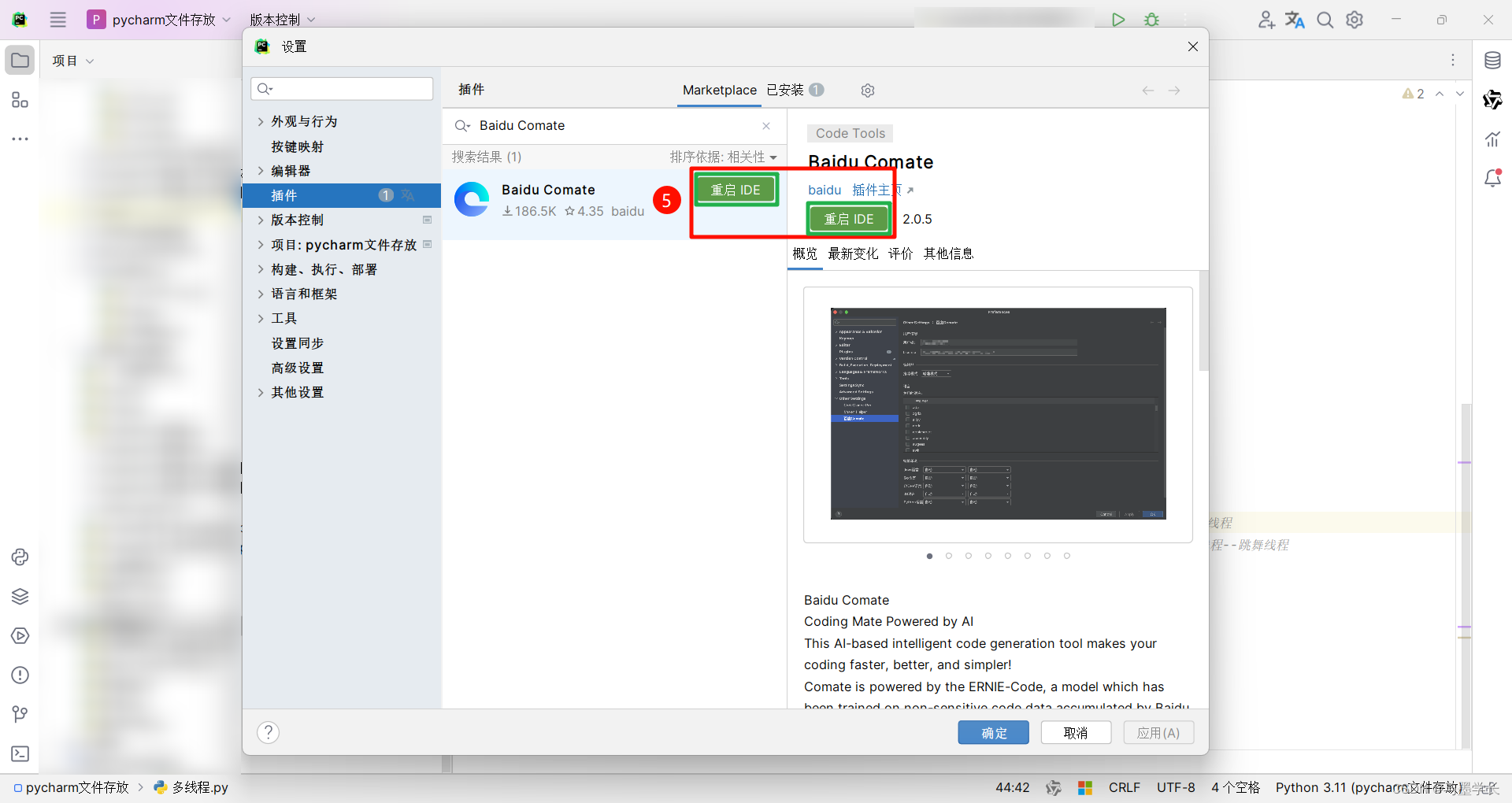Open the Problems tool window icon
Image resolution: width=1512 pixels, height=803 pixels.
click(20, 675)
